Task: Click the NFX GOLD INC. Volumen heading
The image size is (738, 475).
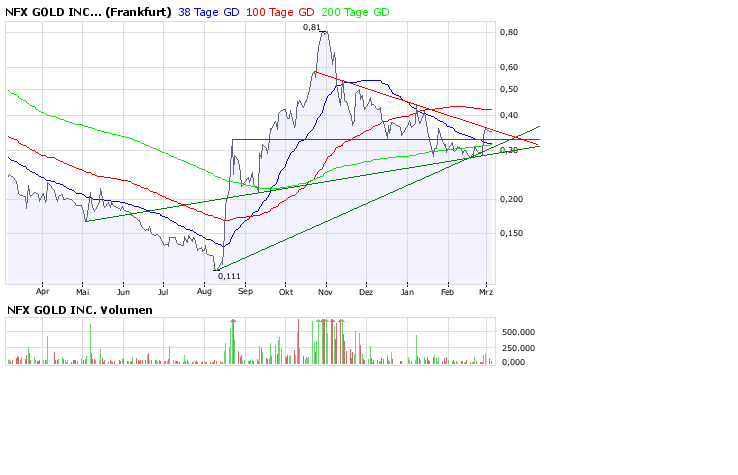Action: (80, 310)
